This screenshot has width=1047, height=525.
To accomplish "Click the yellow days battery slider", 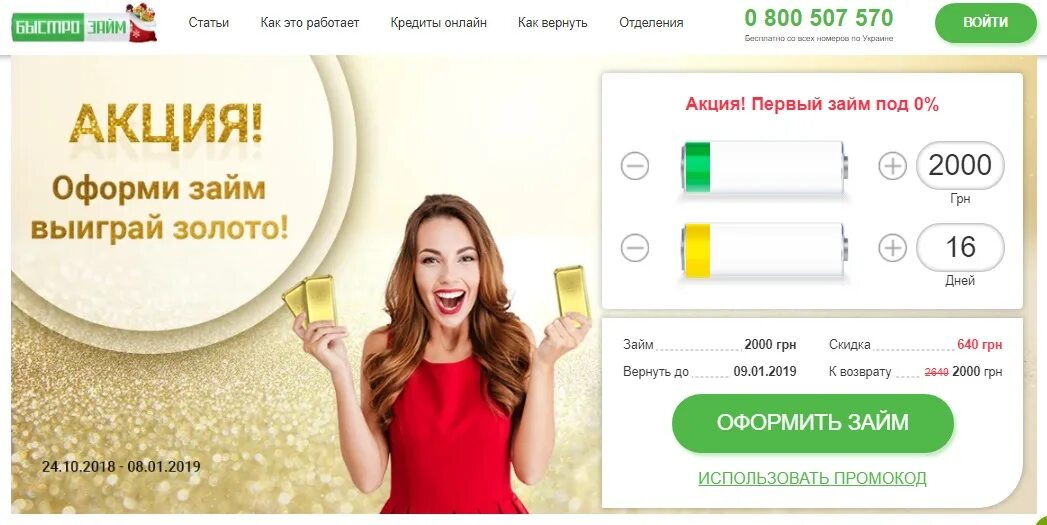I will pyautogui.click(x=764, y=250).
